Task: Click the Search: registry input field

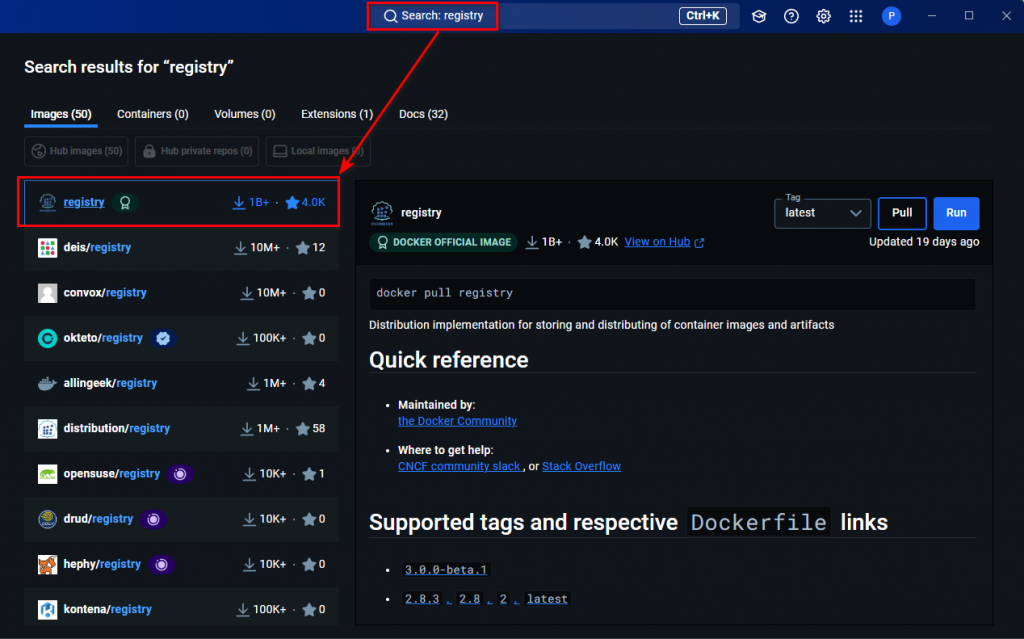Action: 553,16
